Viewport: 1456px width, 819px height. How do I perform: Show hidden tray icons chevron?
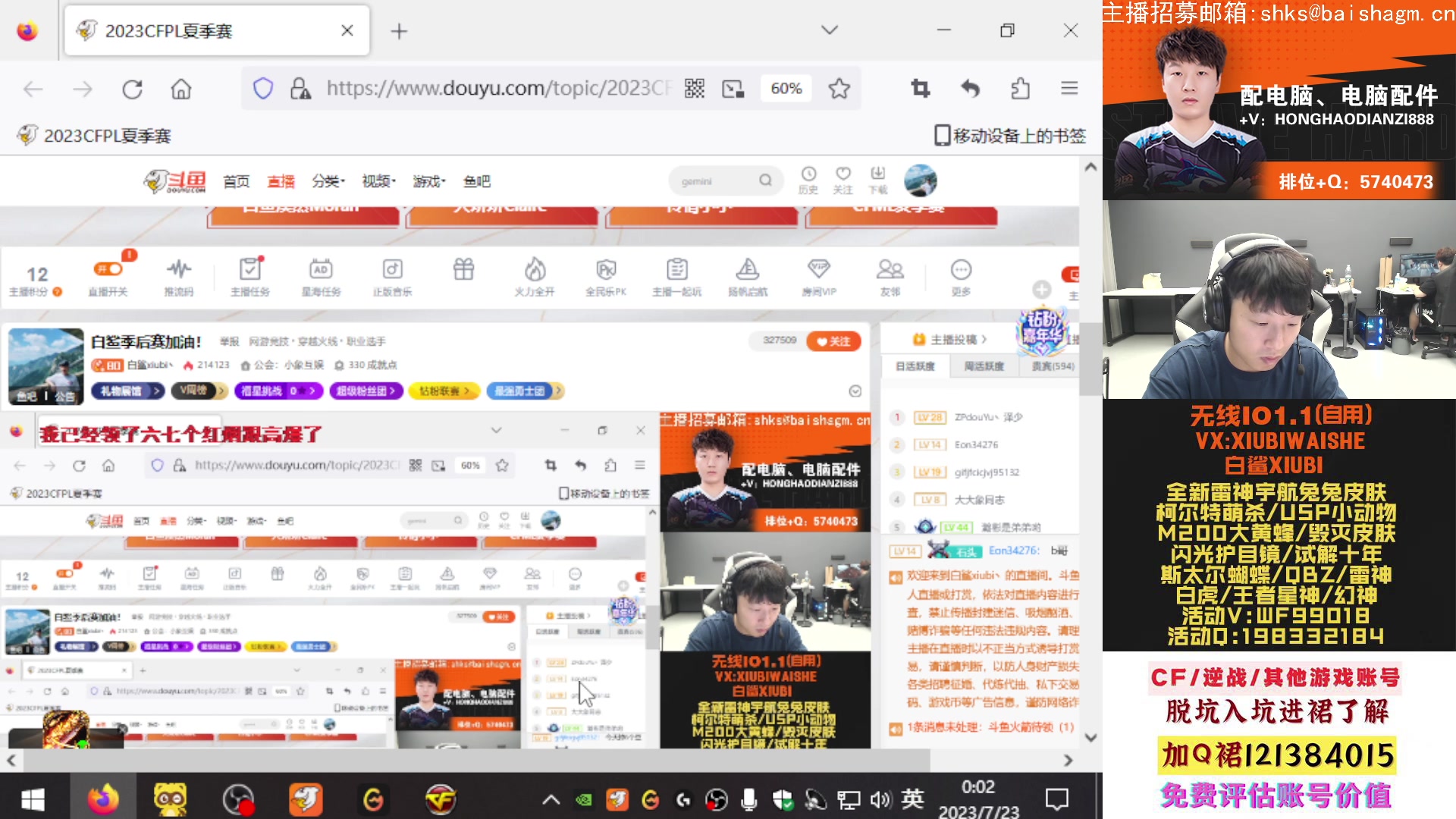click(x=551, y=799)
